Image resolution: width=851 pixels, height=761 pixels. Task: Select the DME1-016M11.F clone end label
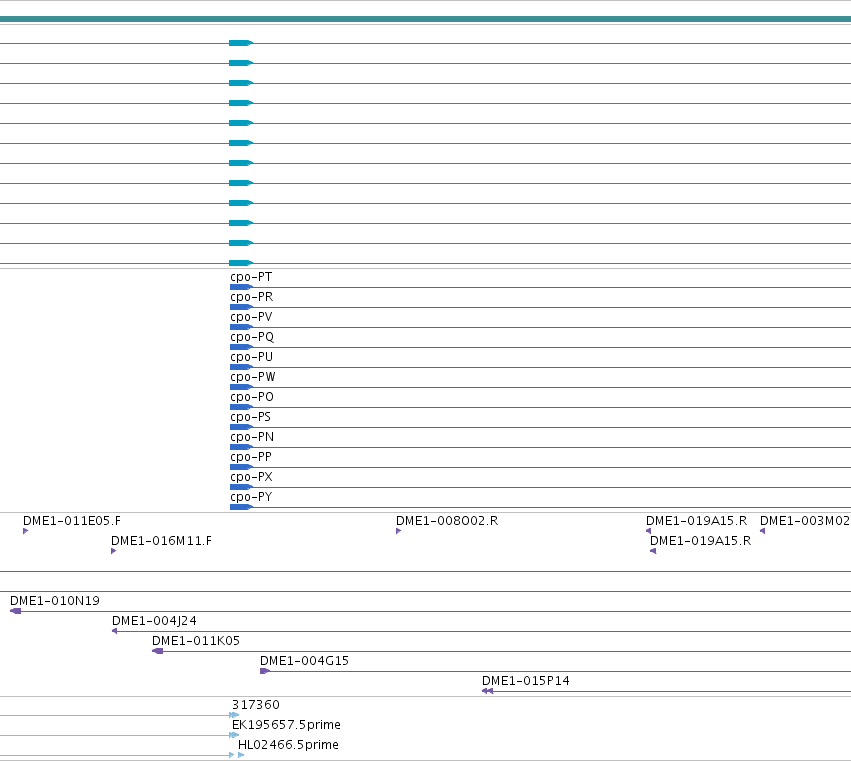(x=161, y=541)
